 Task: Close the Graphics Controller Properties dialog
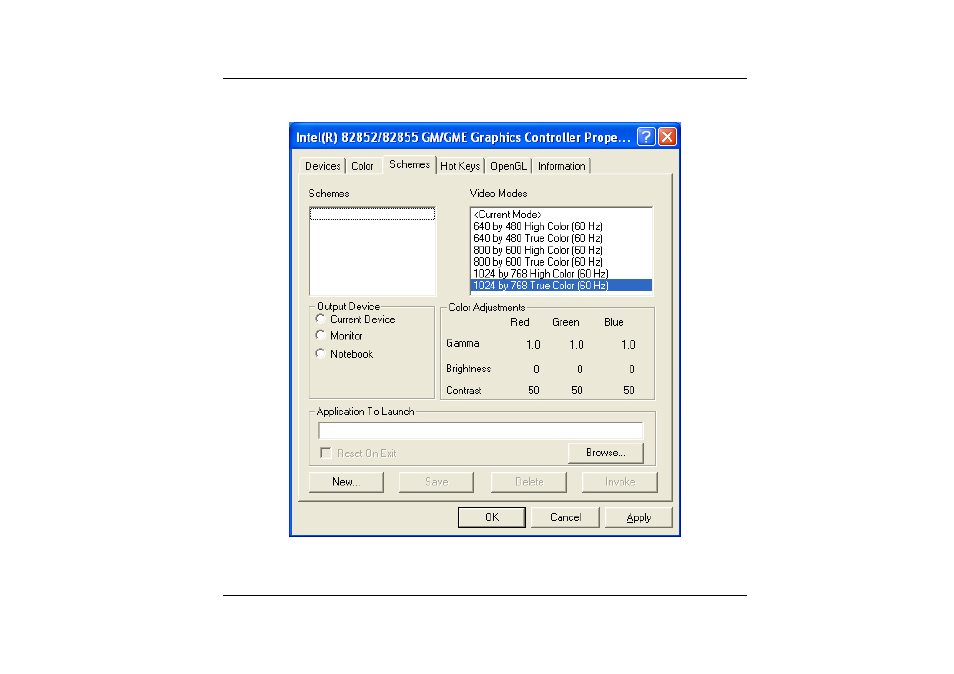[x=667, y=137]
